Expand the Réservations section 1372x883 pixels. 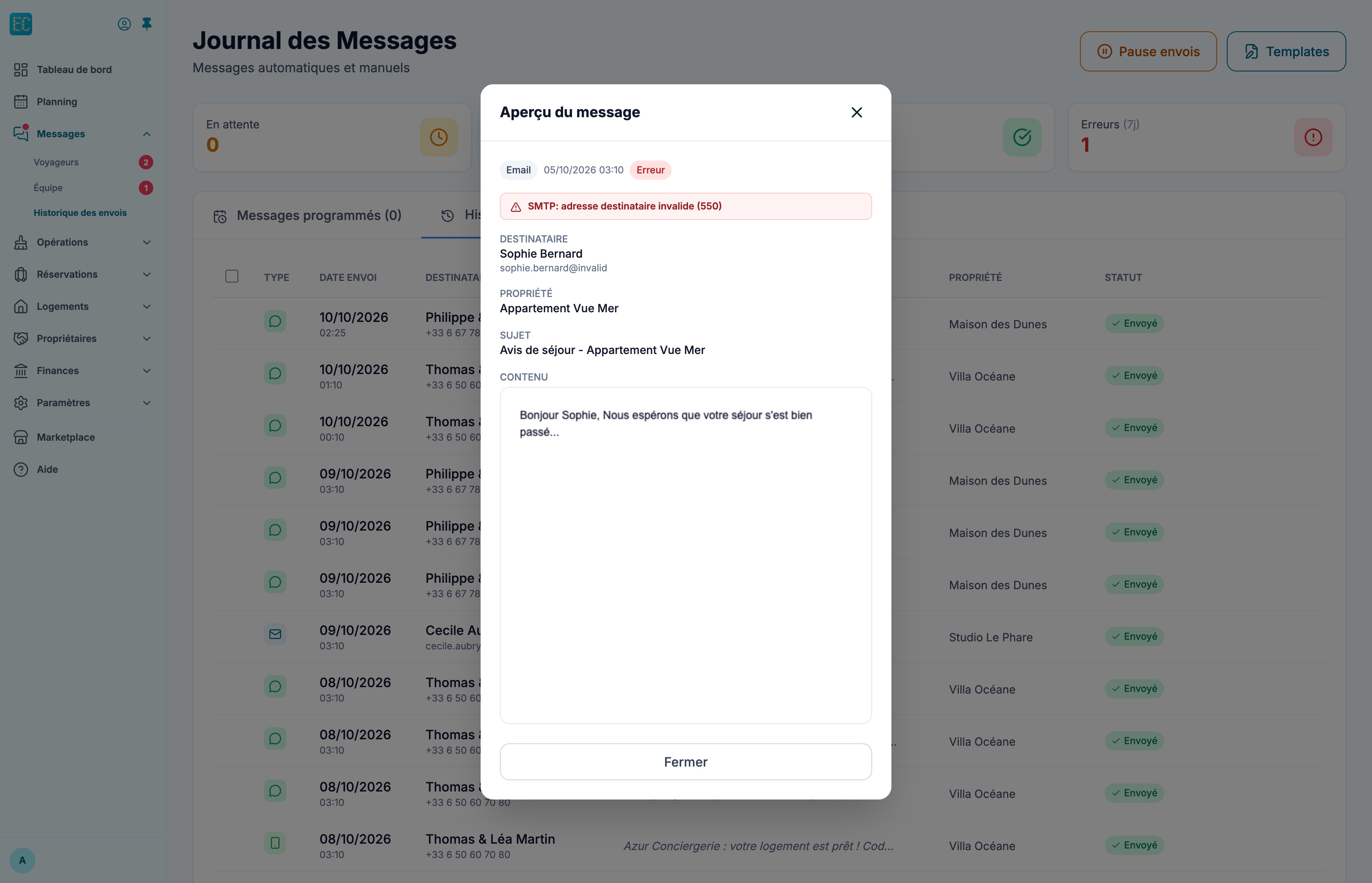84,274
